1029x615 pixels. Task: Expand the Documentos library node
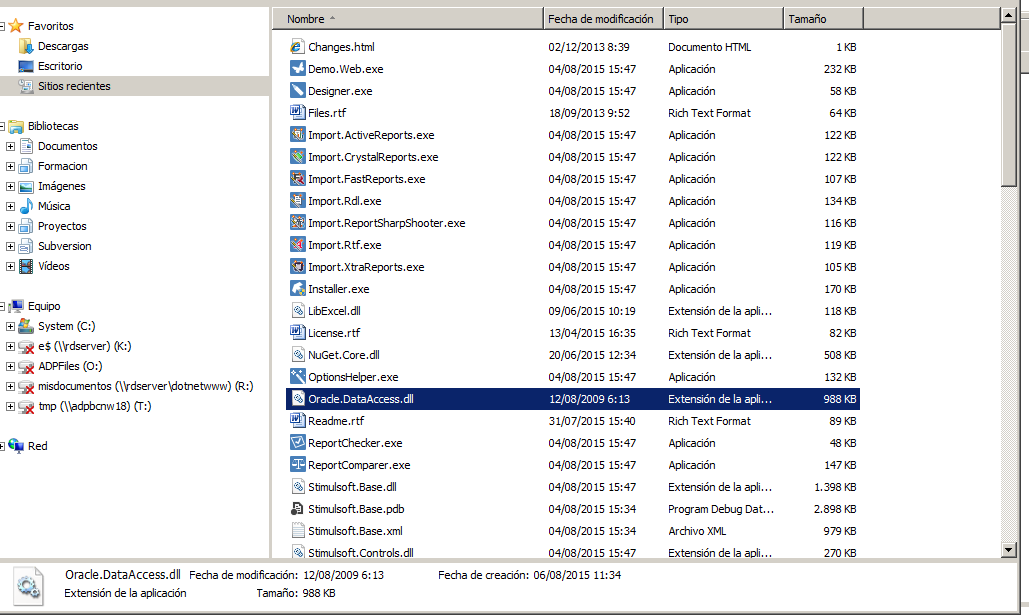coord(10,146)
